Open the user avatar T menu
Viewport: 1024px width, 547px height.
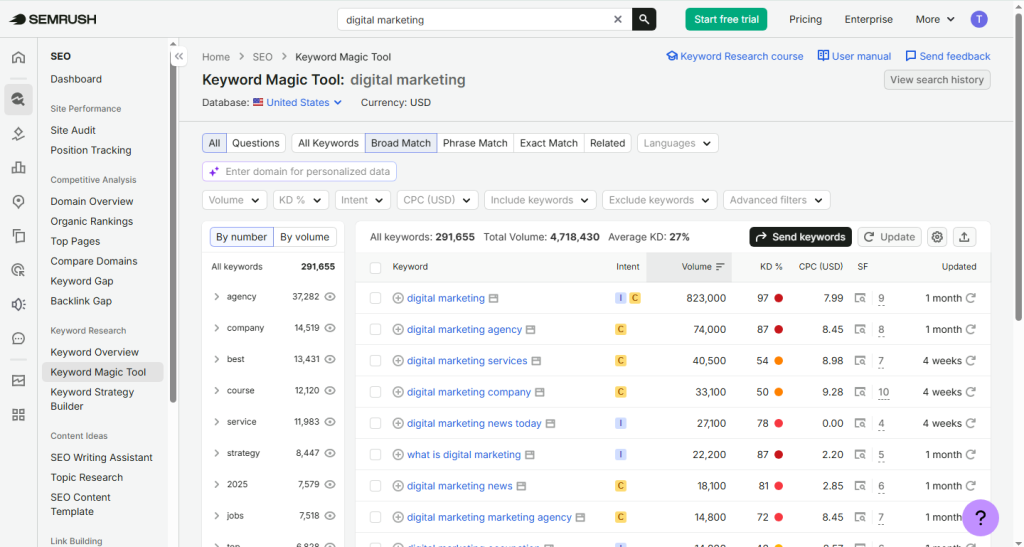[978, 20]
